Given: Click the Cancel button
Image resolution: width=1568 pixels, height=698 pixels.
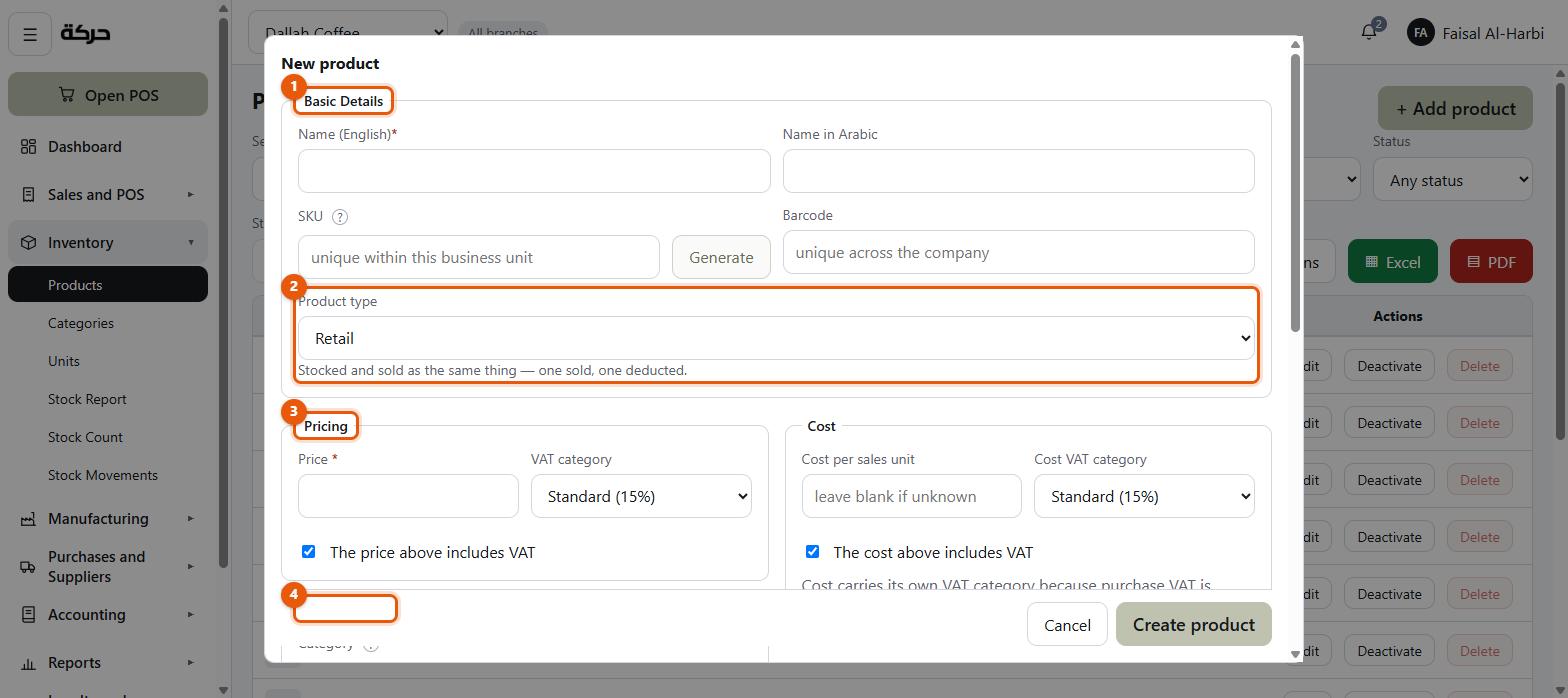Looking at the screenshot, I should point(1067,624).
